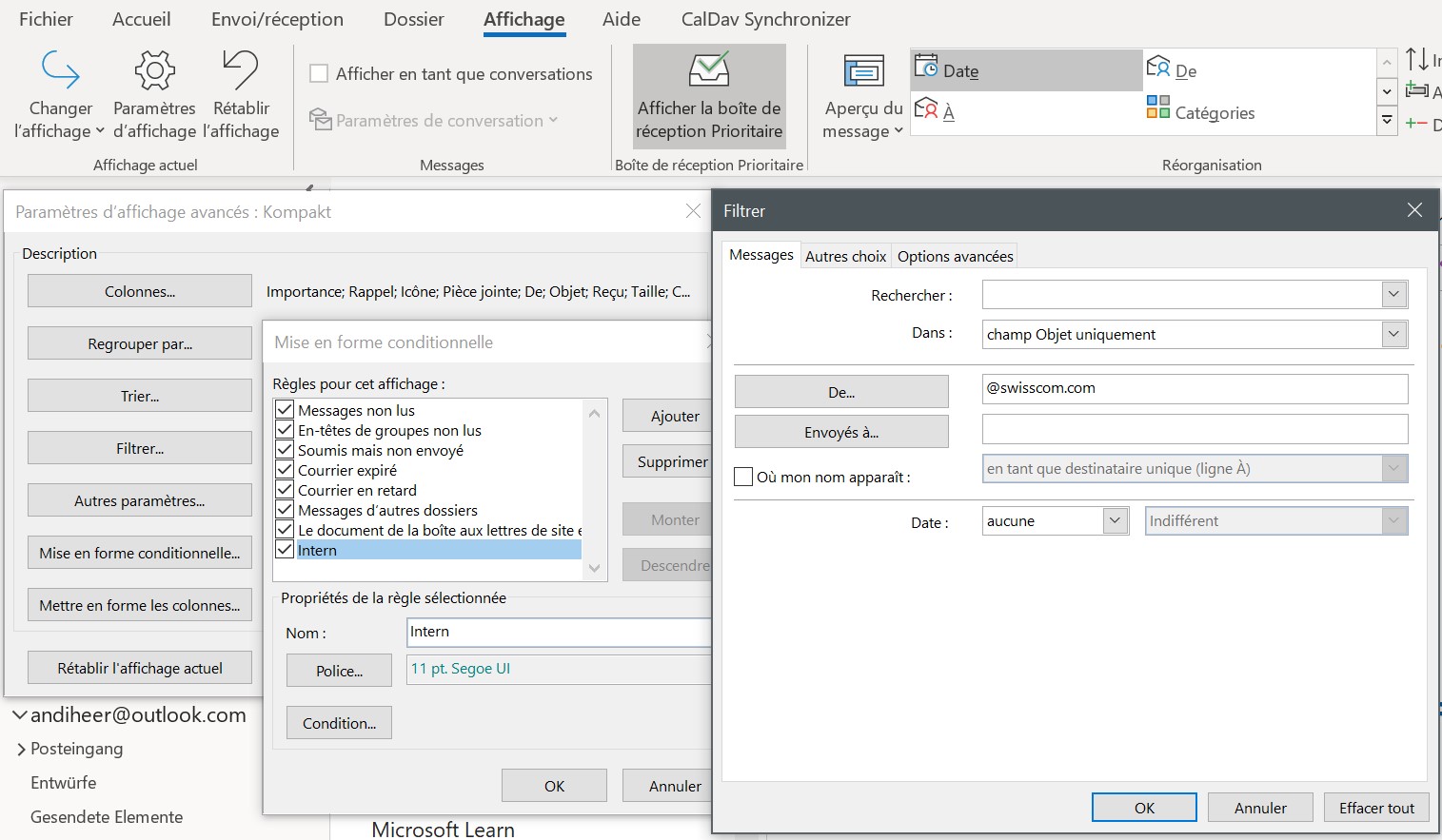The height and width of the screenshot is (840, 1442).
Task: Click the Envoyés à text field
Action: [x=1194, y=430]
